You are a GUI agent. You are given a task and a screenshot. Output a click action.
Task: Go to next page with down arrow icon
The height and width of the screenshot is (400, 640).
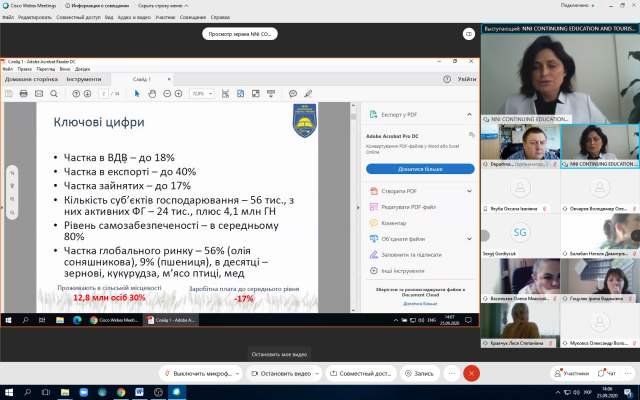(x=87, y=94)
